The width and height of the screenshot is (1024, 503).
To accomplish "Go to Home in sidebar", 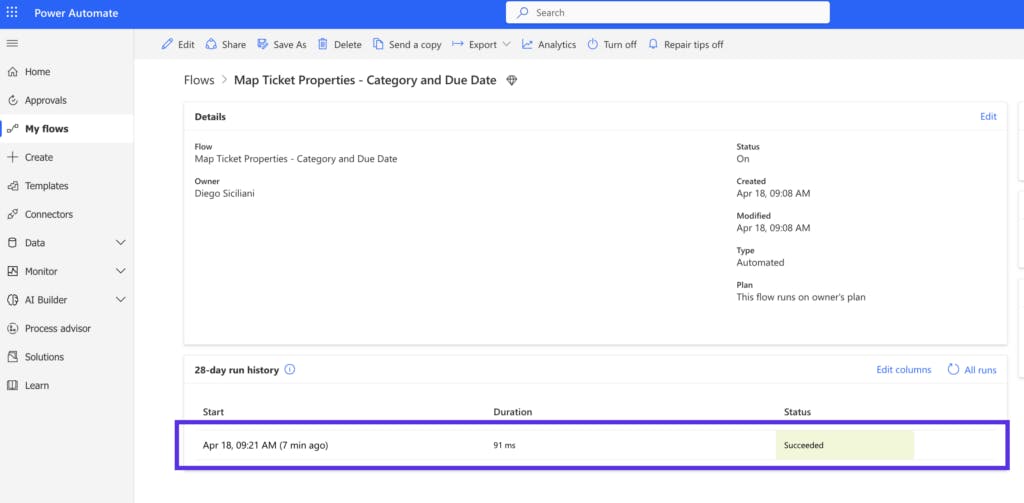I will point(37,72).
